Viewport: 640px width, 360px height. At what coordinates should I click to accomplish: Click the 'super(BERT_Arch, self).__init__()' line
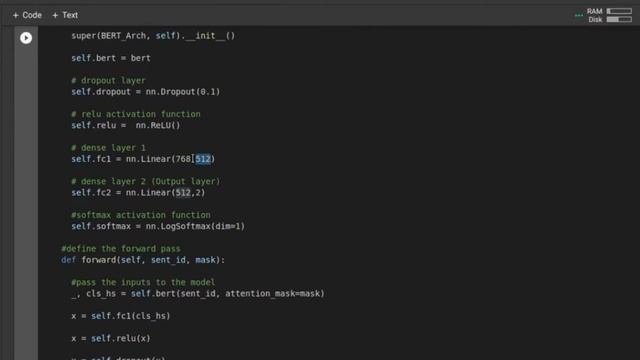pyautogui.click(x=153, y=36)
